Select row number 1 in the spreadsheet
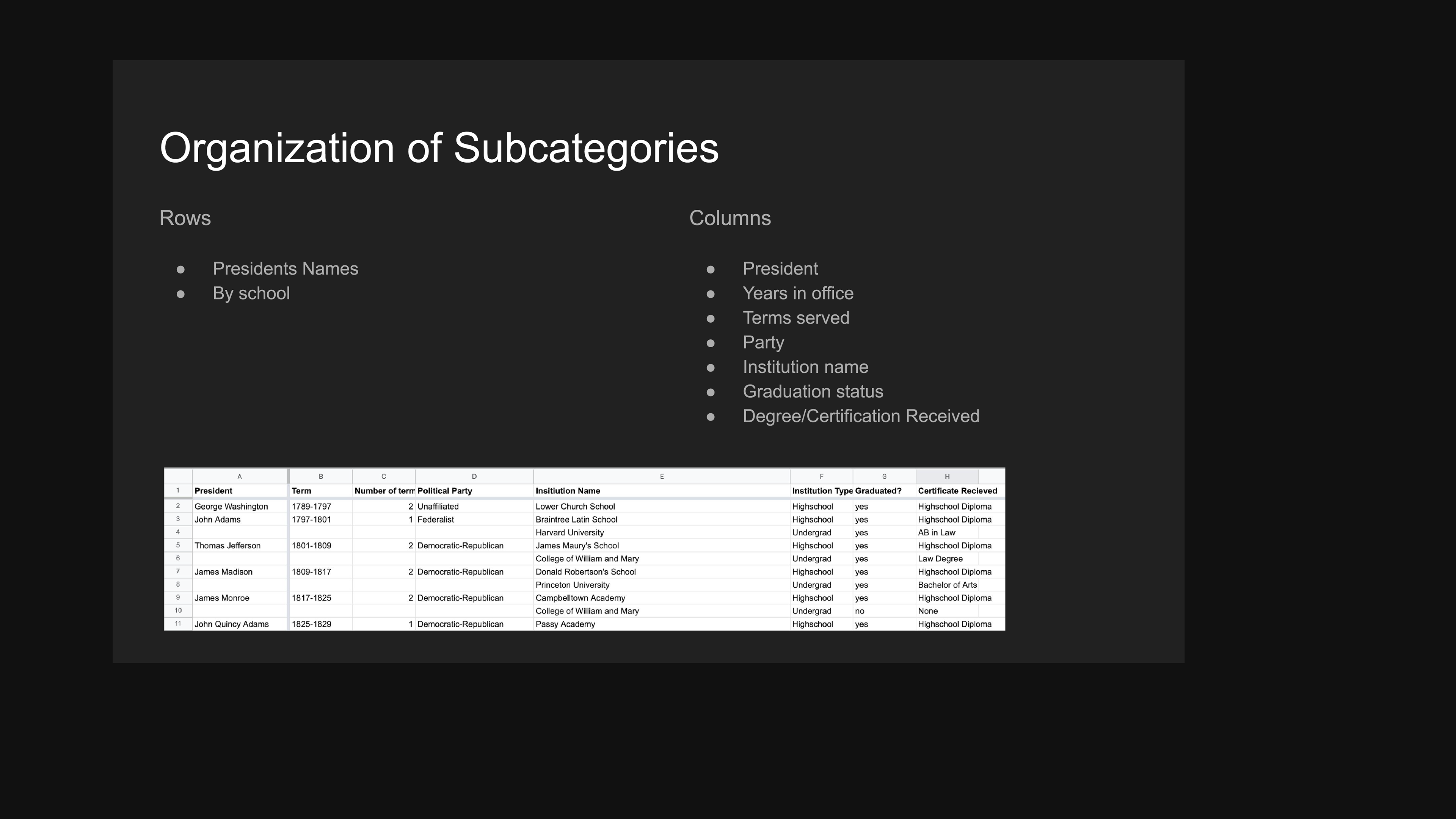The height and width of the screenshot is (819, 1456). tap(178, 491)
